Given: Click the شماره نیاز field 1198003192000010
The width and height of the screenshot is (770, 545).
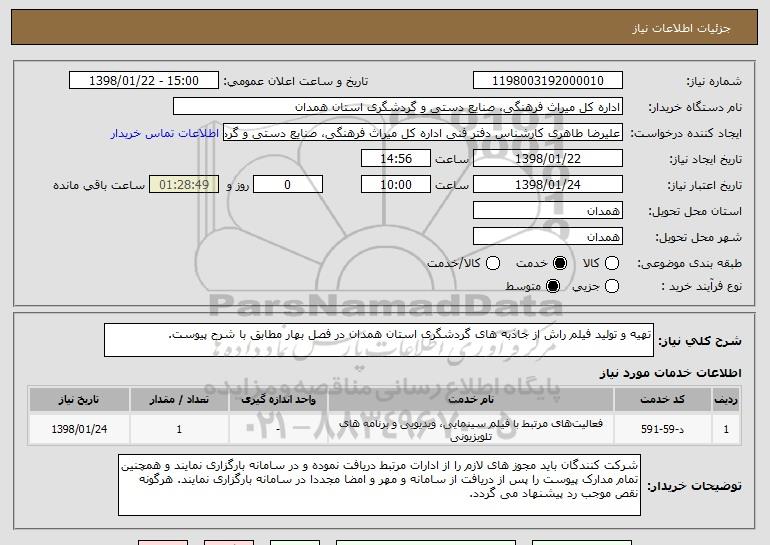Looking at the screenshot, I should (548, 81).
